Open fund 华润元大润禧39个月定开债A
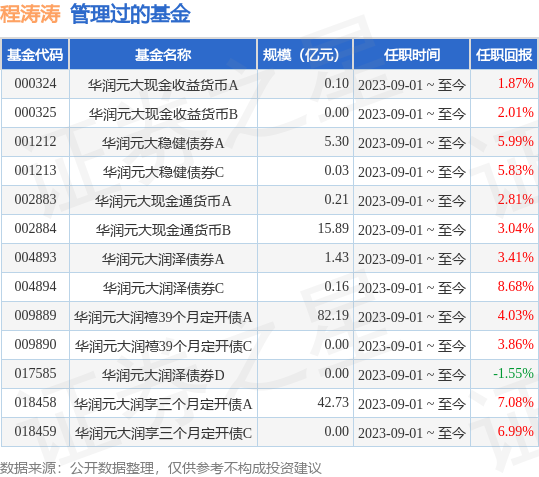This screenshot has height=477, width=539. point(163,317)
